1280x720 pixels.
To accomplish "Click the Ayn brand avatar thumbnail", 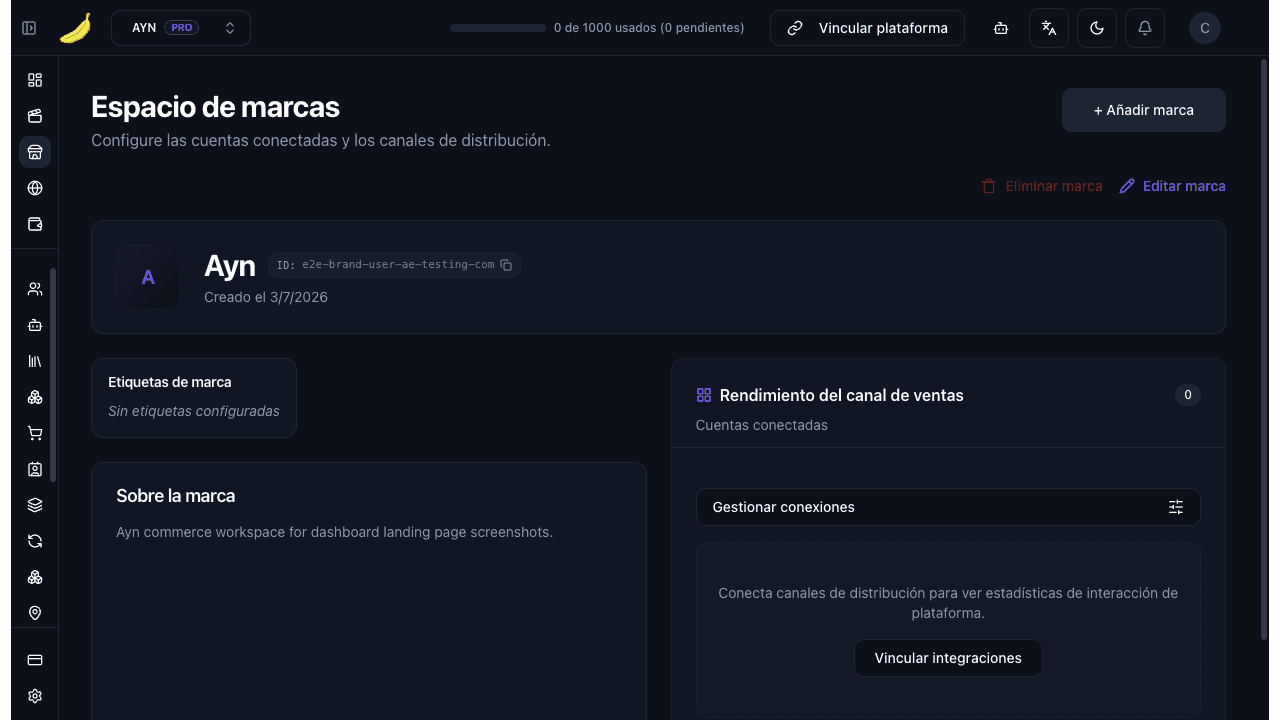I will point(148,277).
